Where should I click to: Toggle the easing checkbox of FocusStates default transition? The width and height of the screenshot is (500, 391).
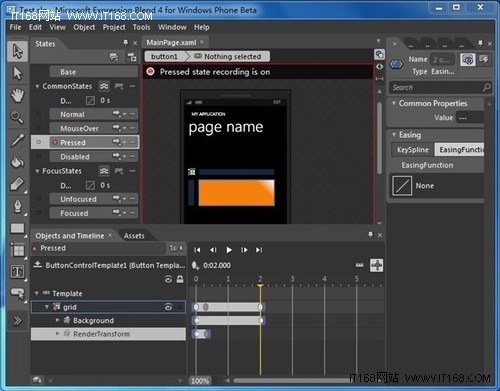tap(90, 185)
